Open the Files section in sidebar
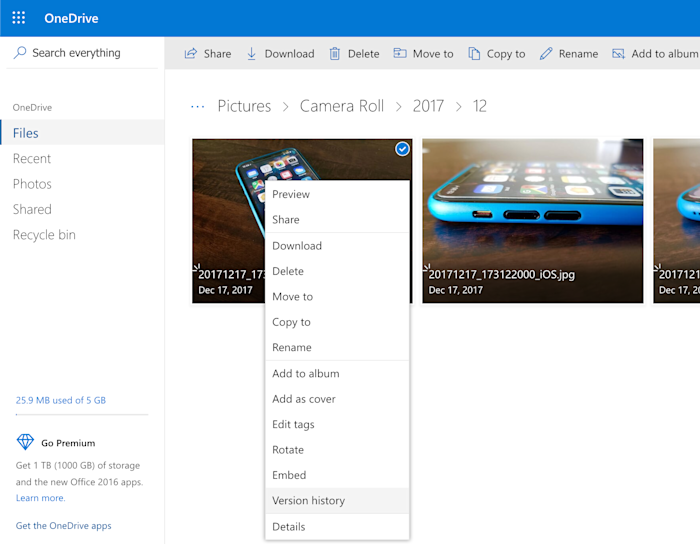This screenshot has height=544, width=700. [x=82, y=133]
